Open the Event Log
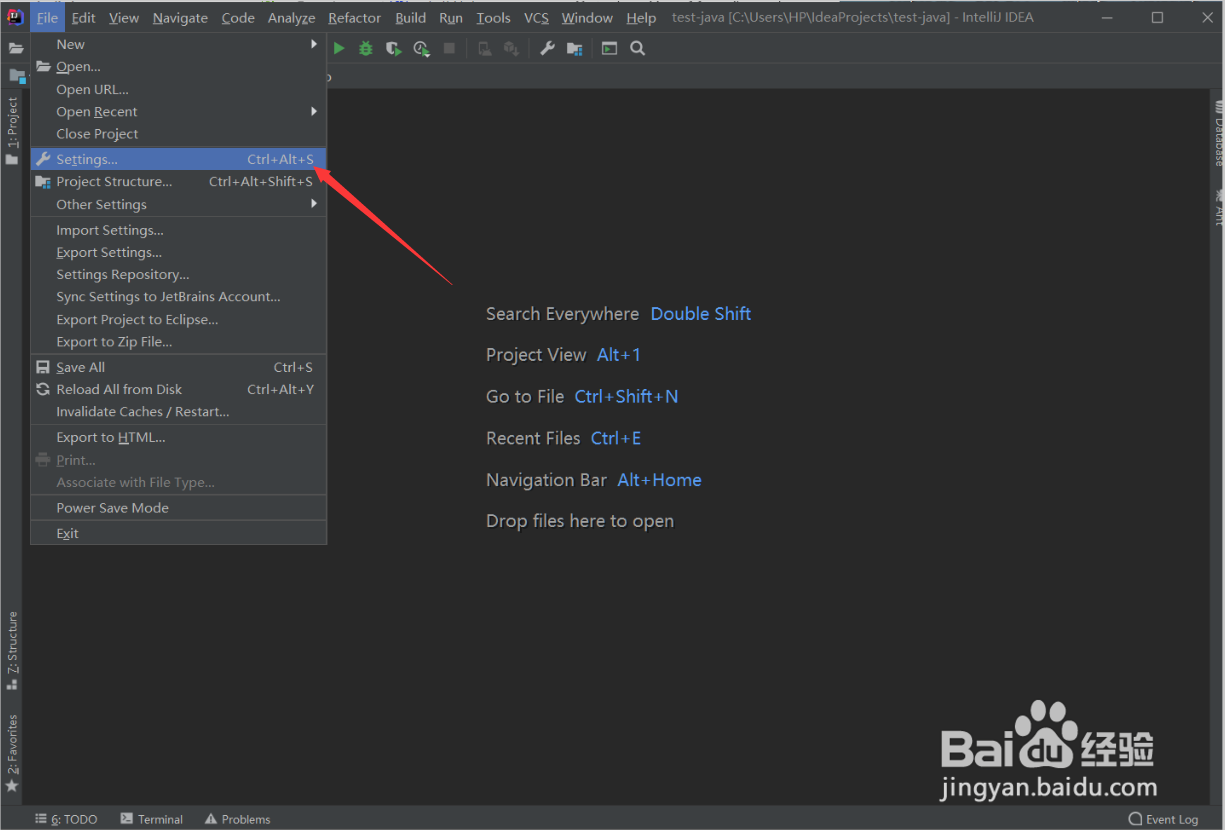 pyautogui.click(x=1164, y=819)
